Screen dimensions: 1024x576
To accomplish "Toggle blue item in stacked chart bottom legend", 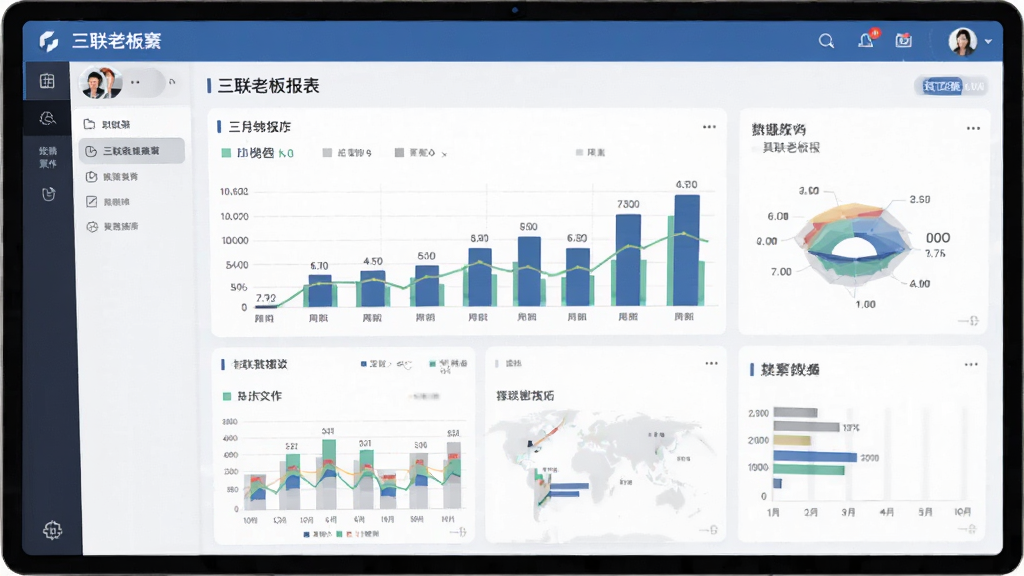I will [x=317, y=534].
